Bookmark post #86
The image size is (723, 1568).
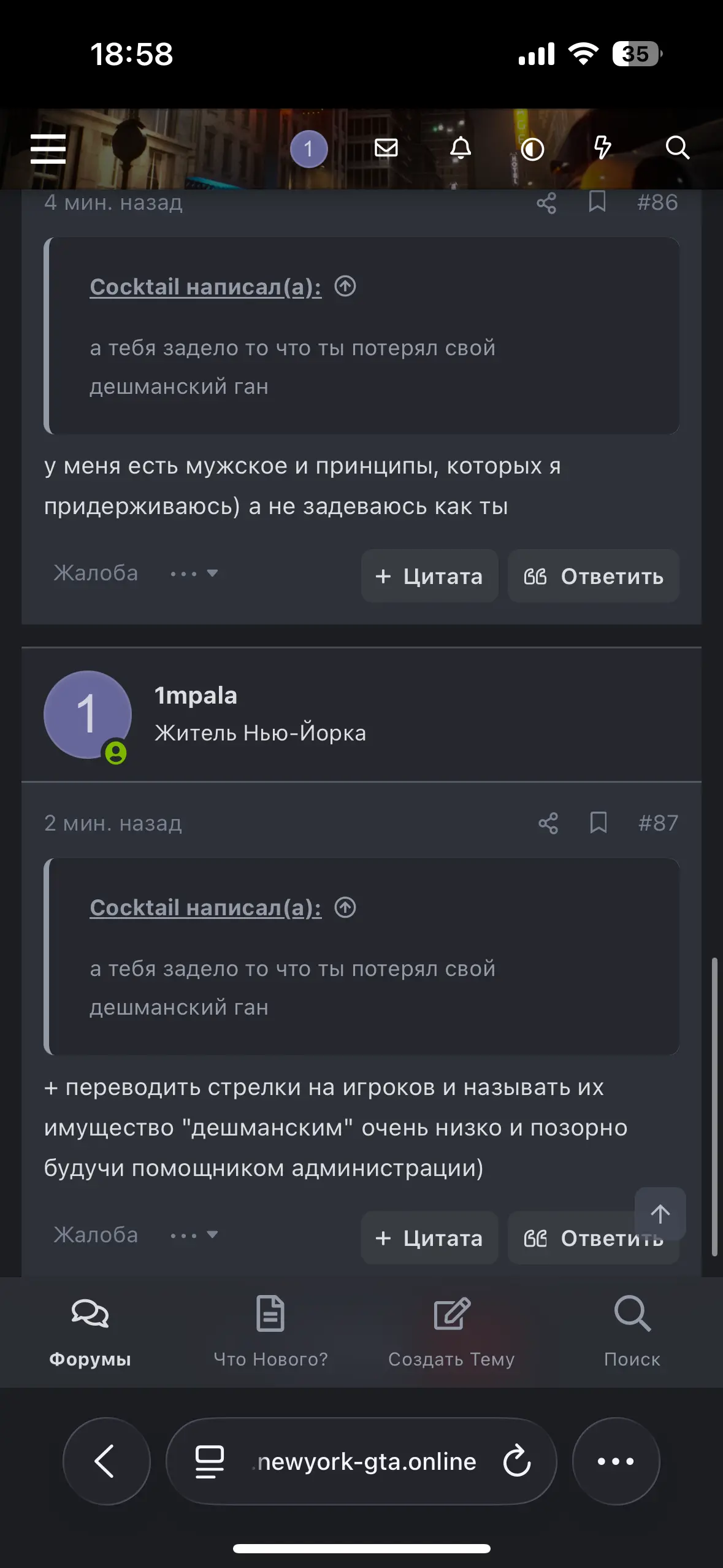coord(597,202)
